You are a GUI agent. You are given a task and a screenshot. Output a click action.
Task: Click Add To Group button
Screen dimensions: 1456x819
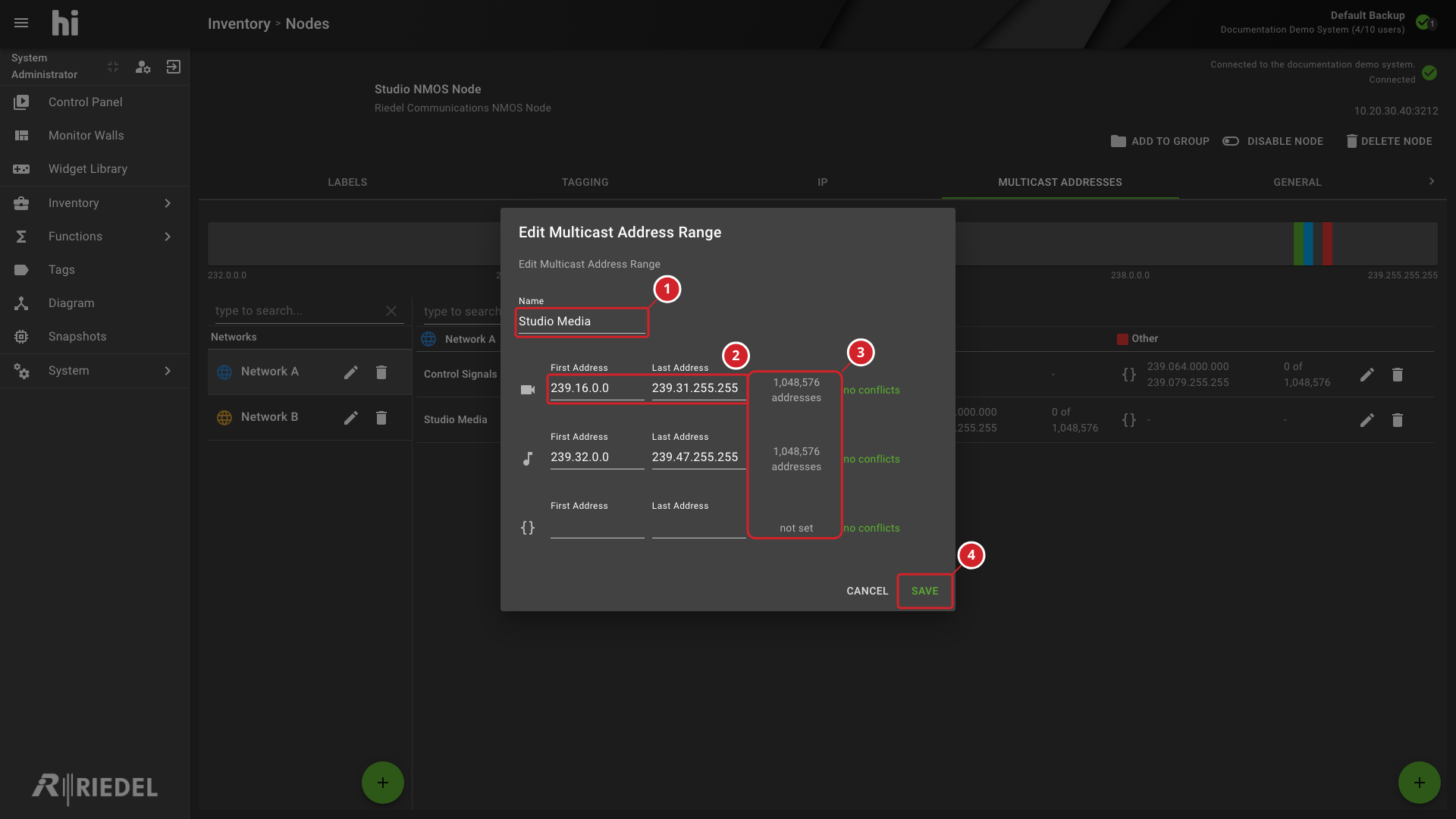pyautogui.click(x=1160, y=141)
